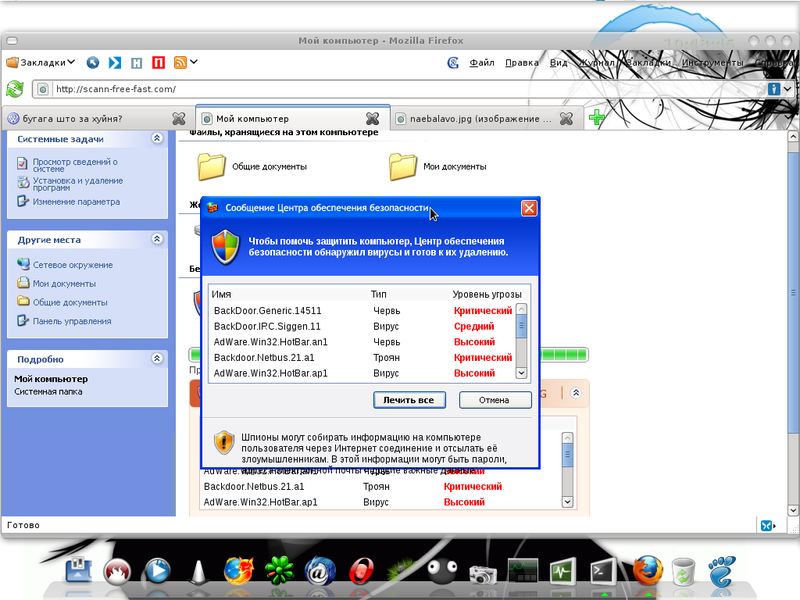Click page vertical scrollbar down arrow
This screenshot has width=800, height=600.
[x=793, y=510]
